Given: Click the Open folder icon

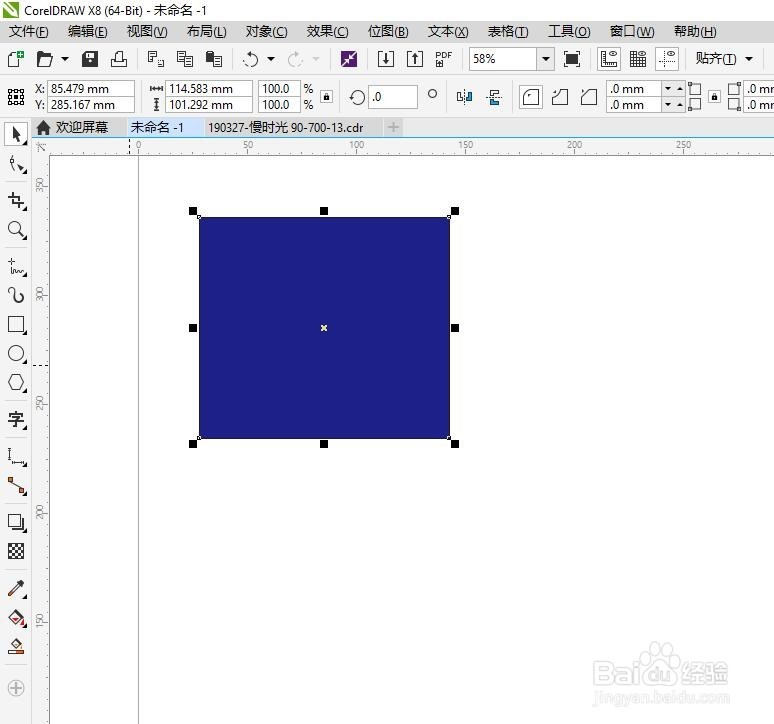Looking at the screenshot, I should (x=45, y=59).
